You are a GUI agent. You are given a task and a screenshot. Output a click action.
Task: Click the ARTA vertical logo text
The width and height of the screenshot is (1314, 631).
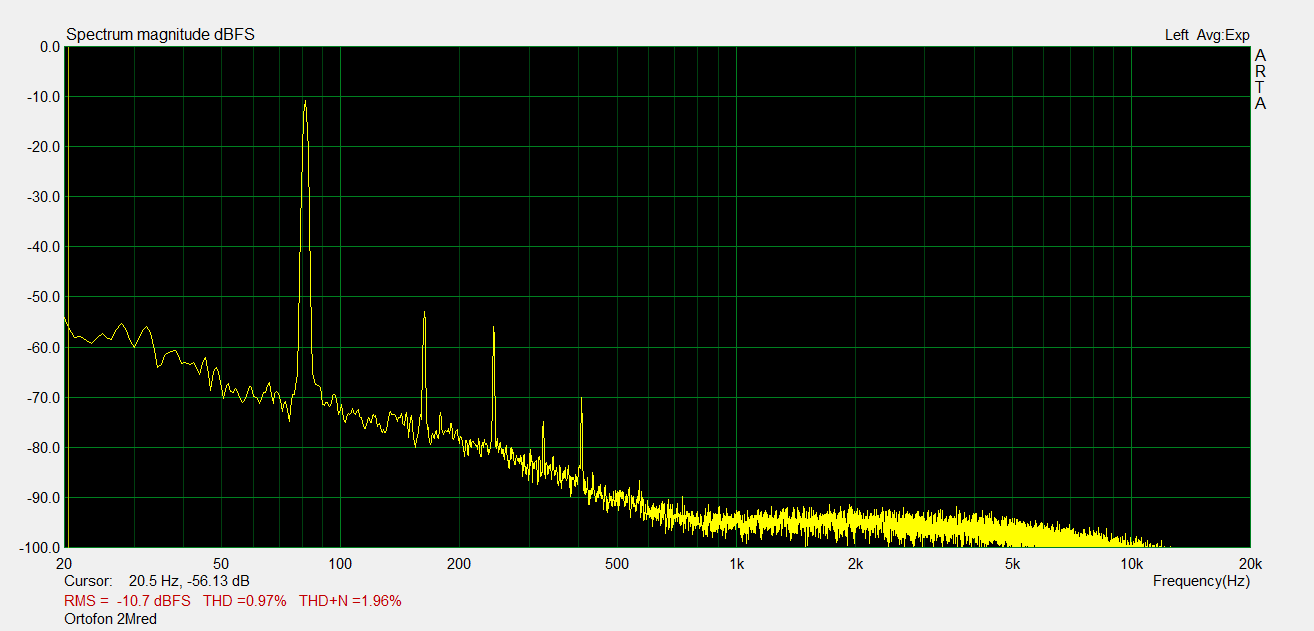(x=1261, y=79)
